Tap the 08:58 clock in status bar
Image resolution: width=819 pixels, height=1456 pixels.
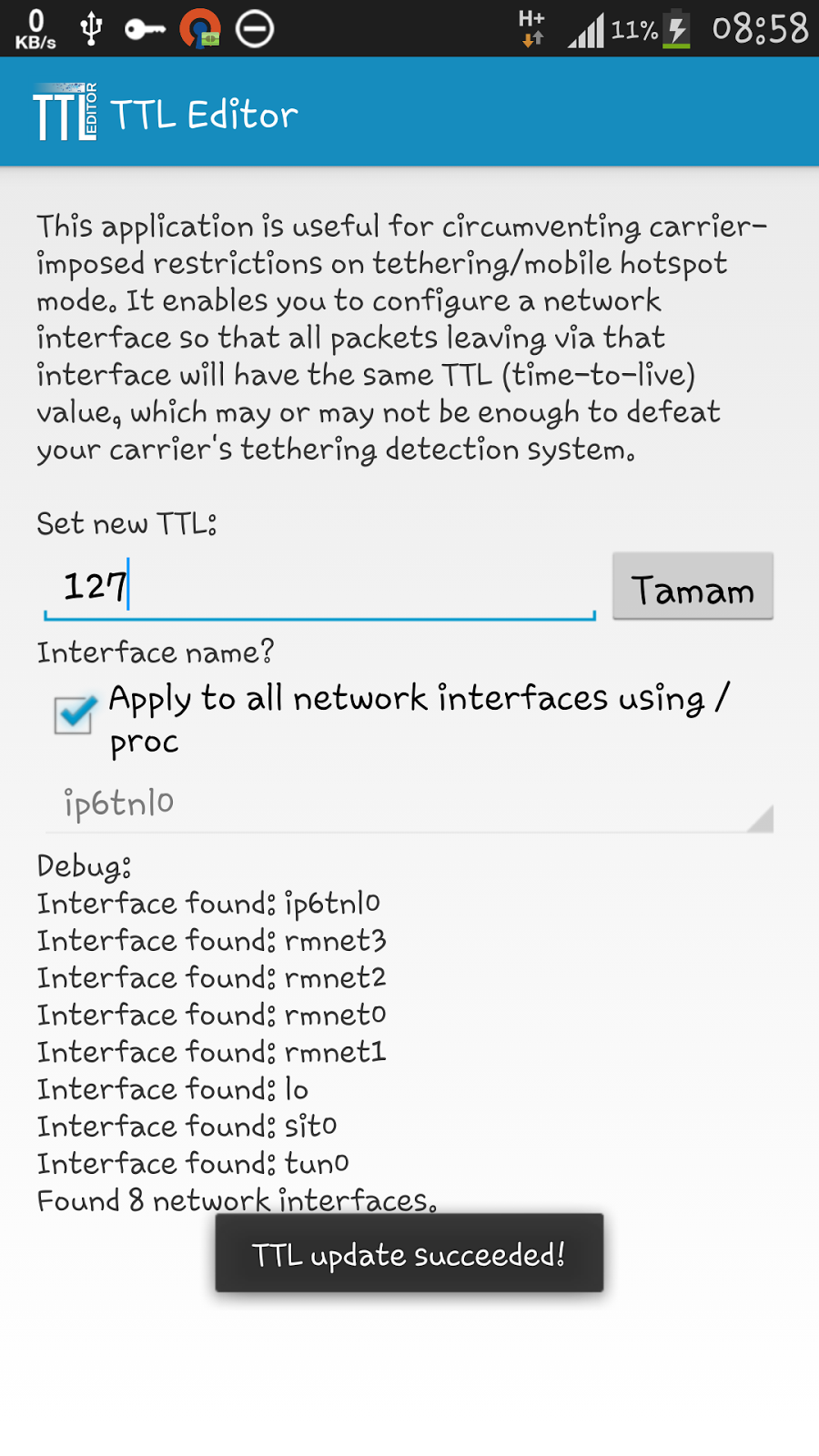click(760, 29)
